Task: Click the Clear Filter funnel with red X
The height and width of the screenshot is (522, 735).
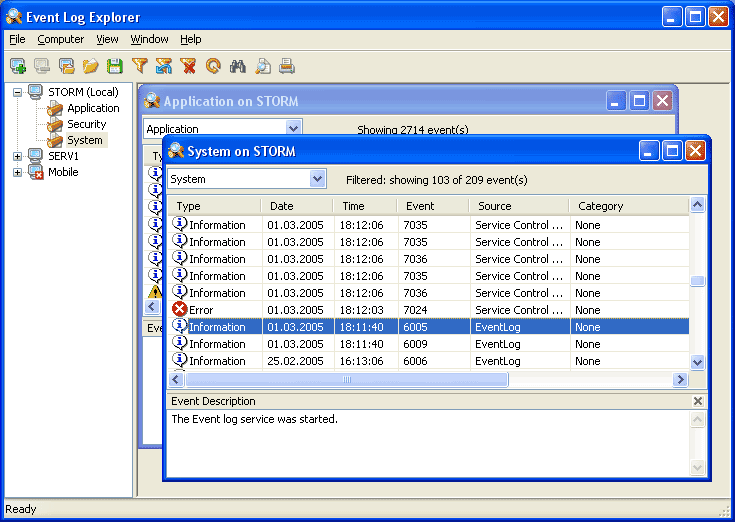Action: pyautogui.click(x=188, y=66)
